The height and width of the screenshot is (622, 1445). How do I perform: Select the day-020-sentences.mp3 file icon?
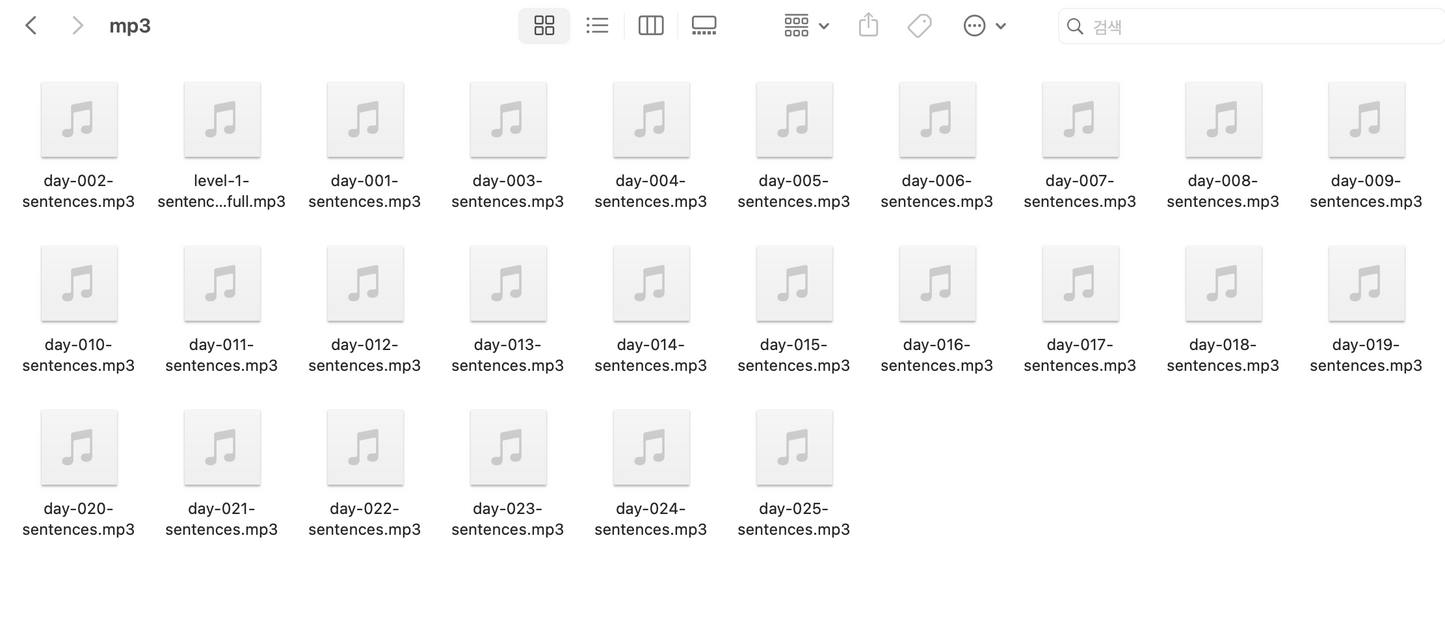[x=79, y=448]
